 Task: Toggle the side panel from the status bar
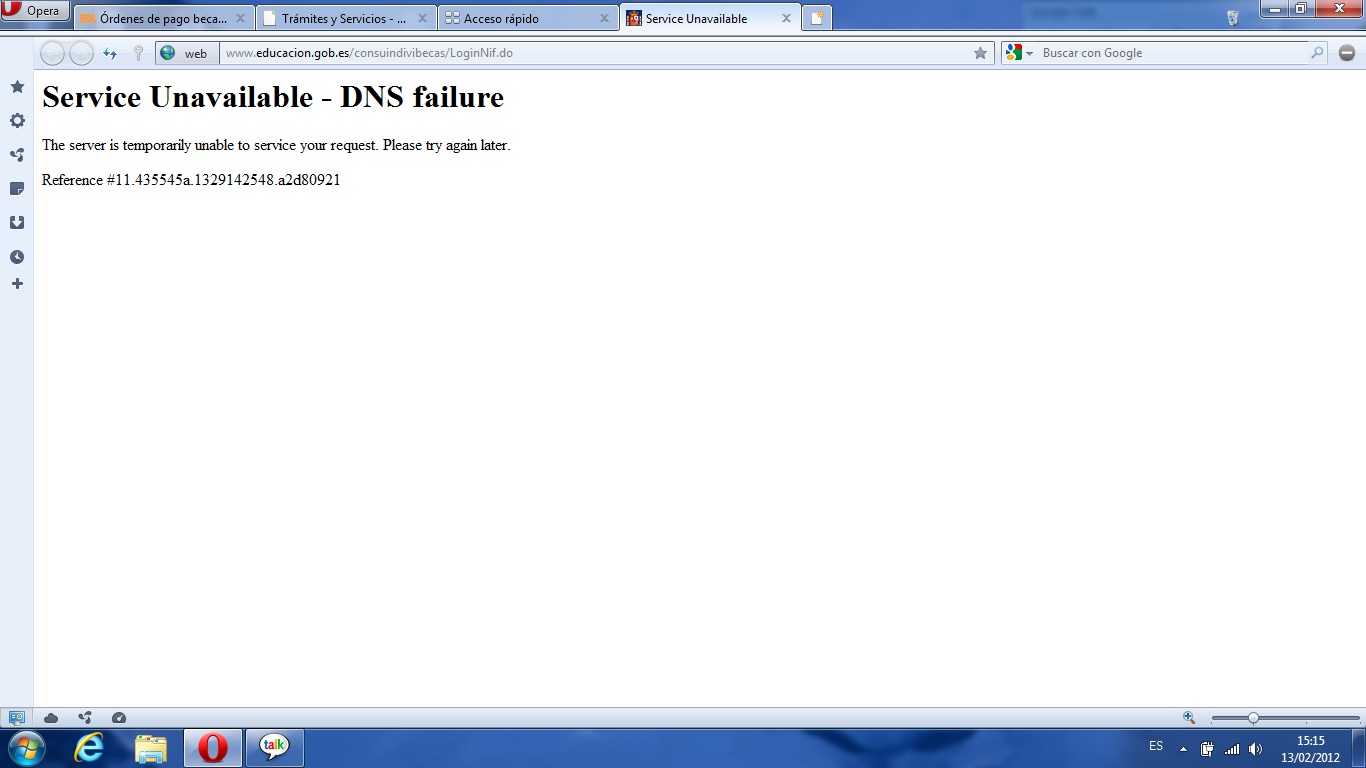(x=16, y=717)
